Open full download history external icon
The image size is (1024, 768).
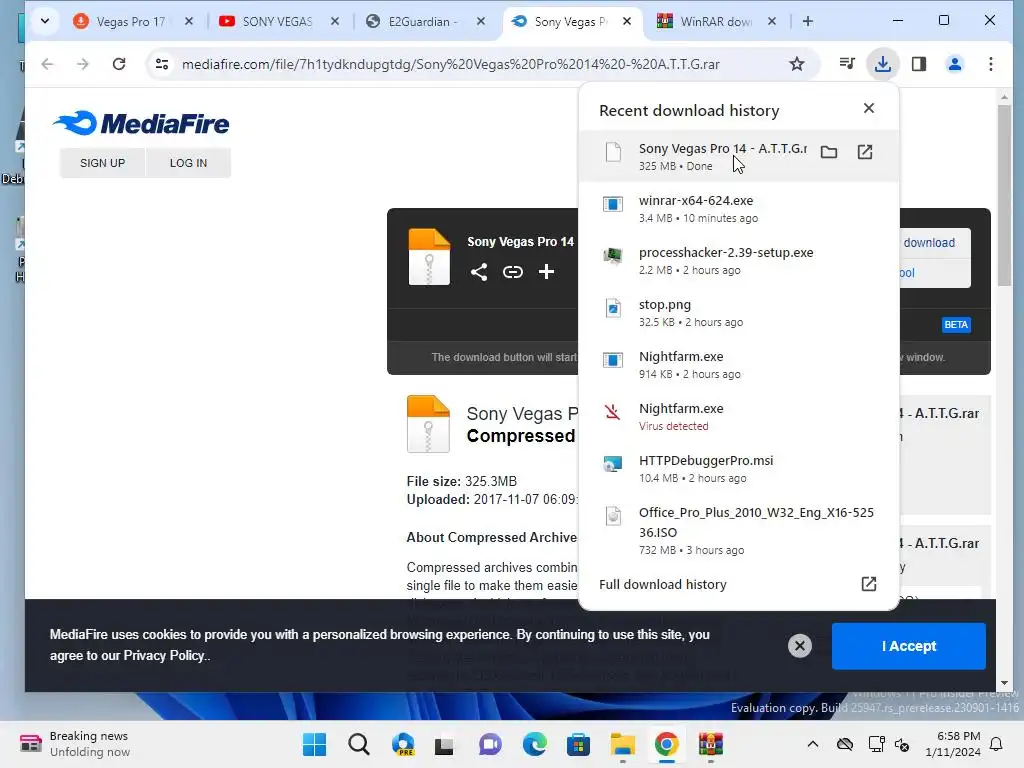click(869, 584)
